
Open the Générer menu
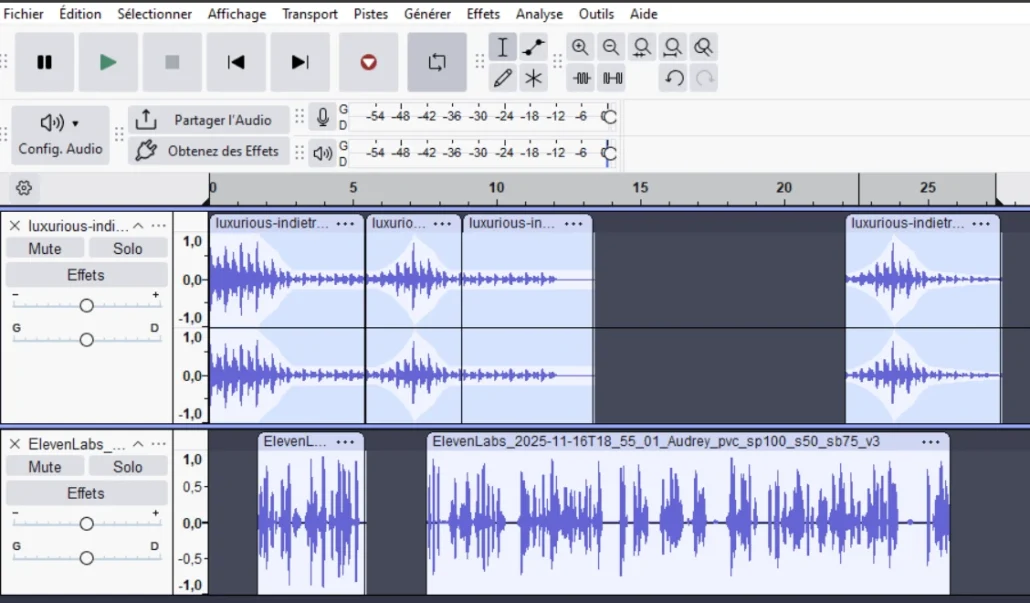pos(428,14)
